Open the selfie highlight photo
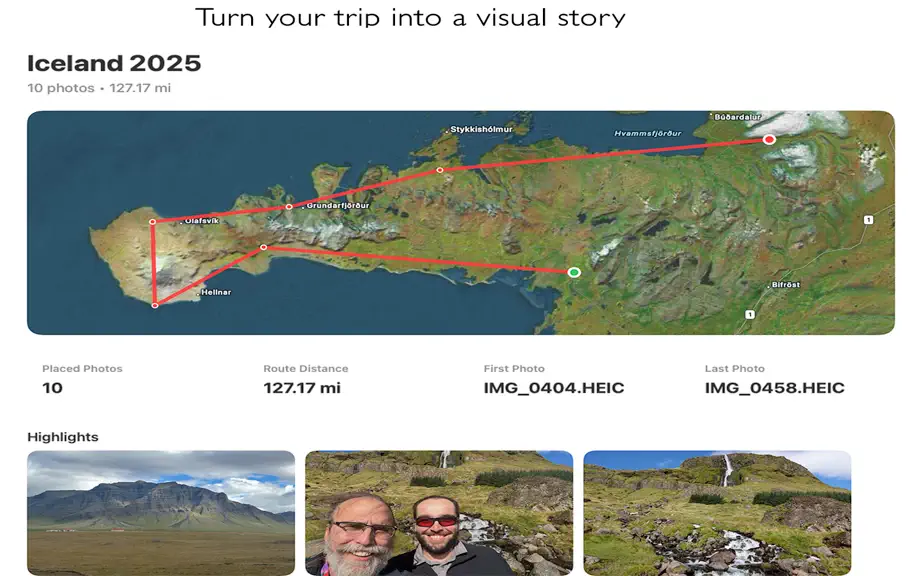 [x=439, y=513]
